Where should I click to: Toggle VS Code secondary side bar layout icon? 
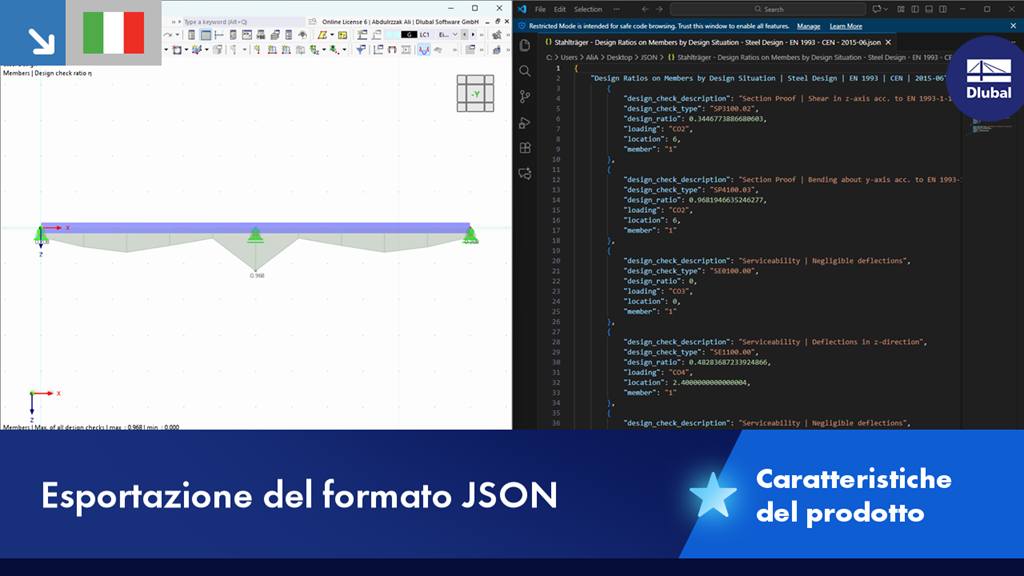(943, 9)
